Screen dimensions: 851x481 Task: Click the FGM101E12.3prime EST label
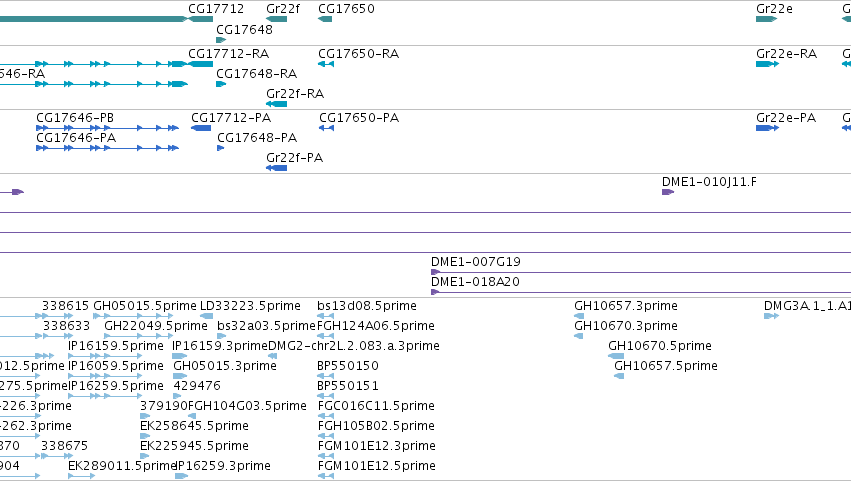pyautogui.click(x=377, y=446)
